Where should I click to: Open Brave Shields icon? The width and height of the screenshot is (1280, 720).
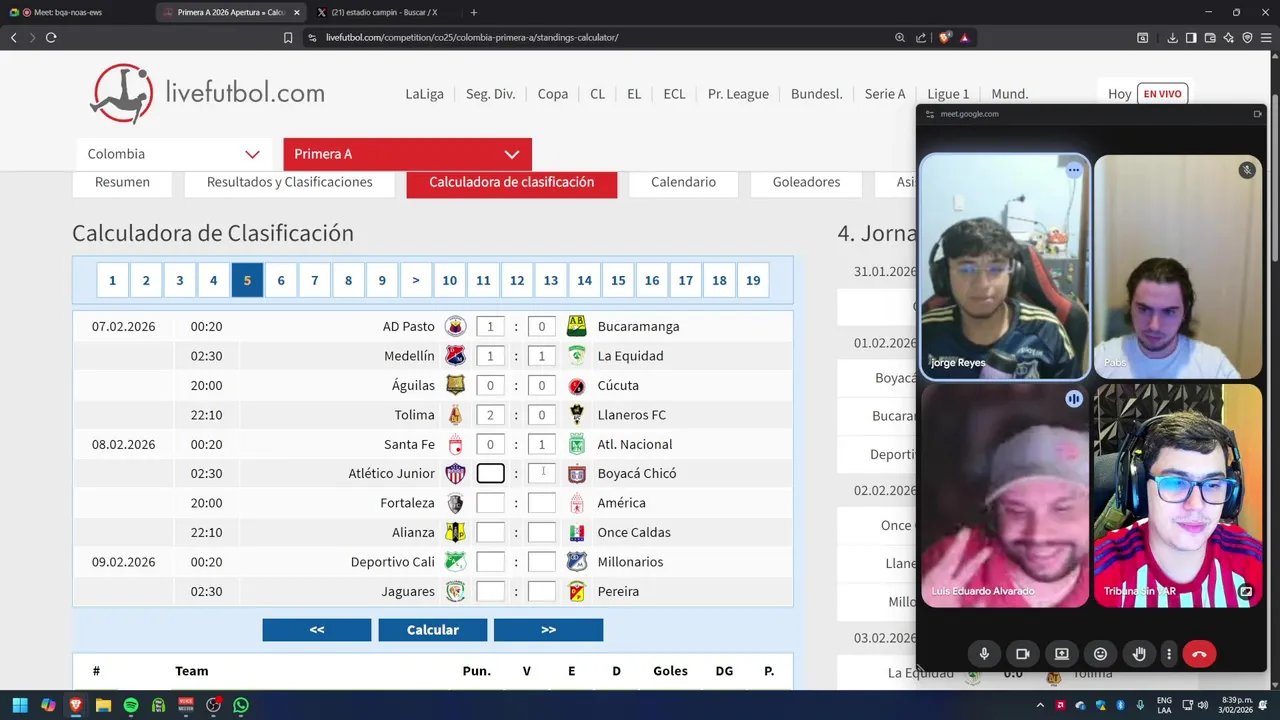tap(945, 37)
